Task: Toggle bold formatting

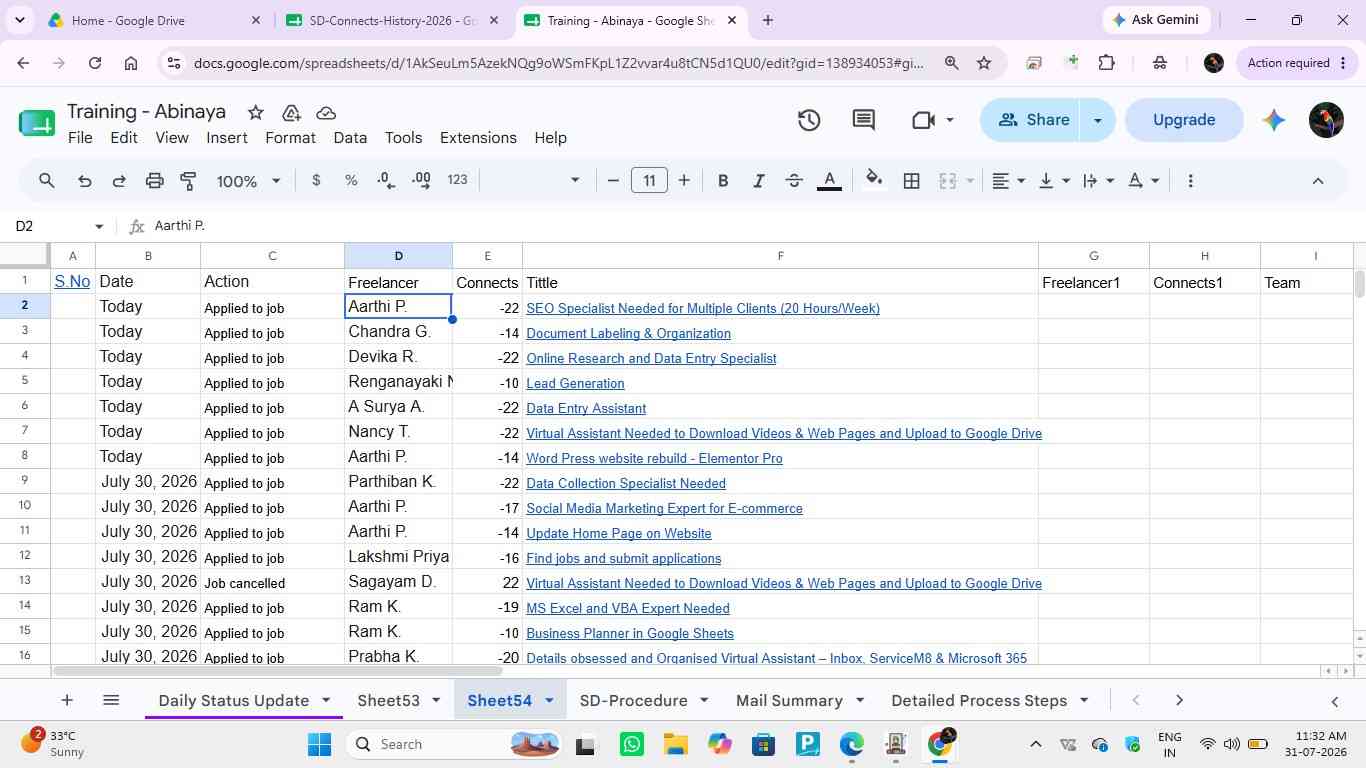Action: (x=723, y=181)
